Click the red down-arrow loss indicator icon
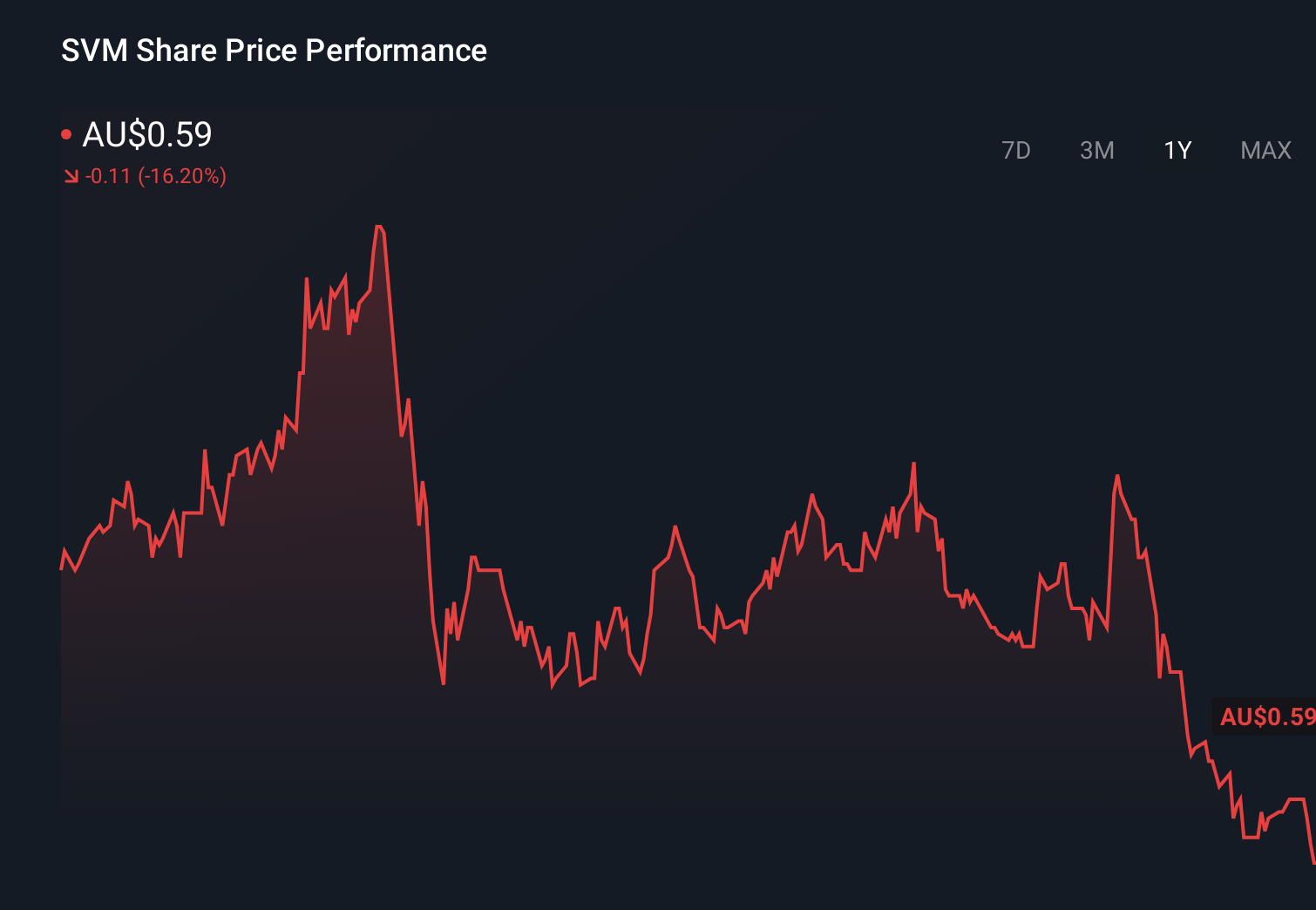Screen dimensions: 1316x910 click(x=71, y=176)
